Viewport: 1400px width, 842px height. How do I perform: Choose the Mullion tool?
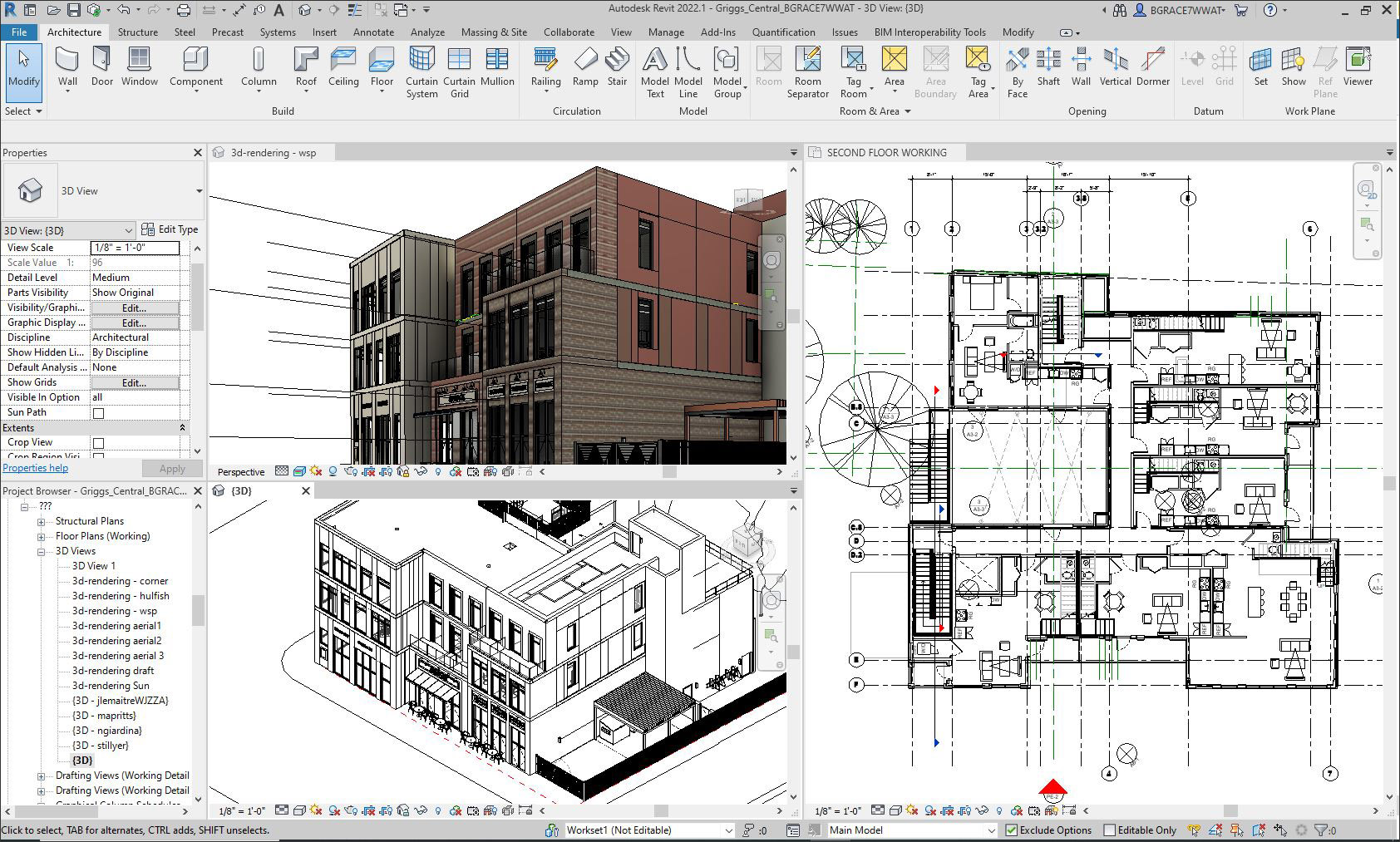[x=497, y=66]
